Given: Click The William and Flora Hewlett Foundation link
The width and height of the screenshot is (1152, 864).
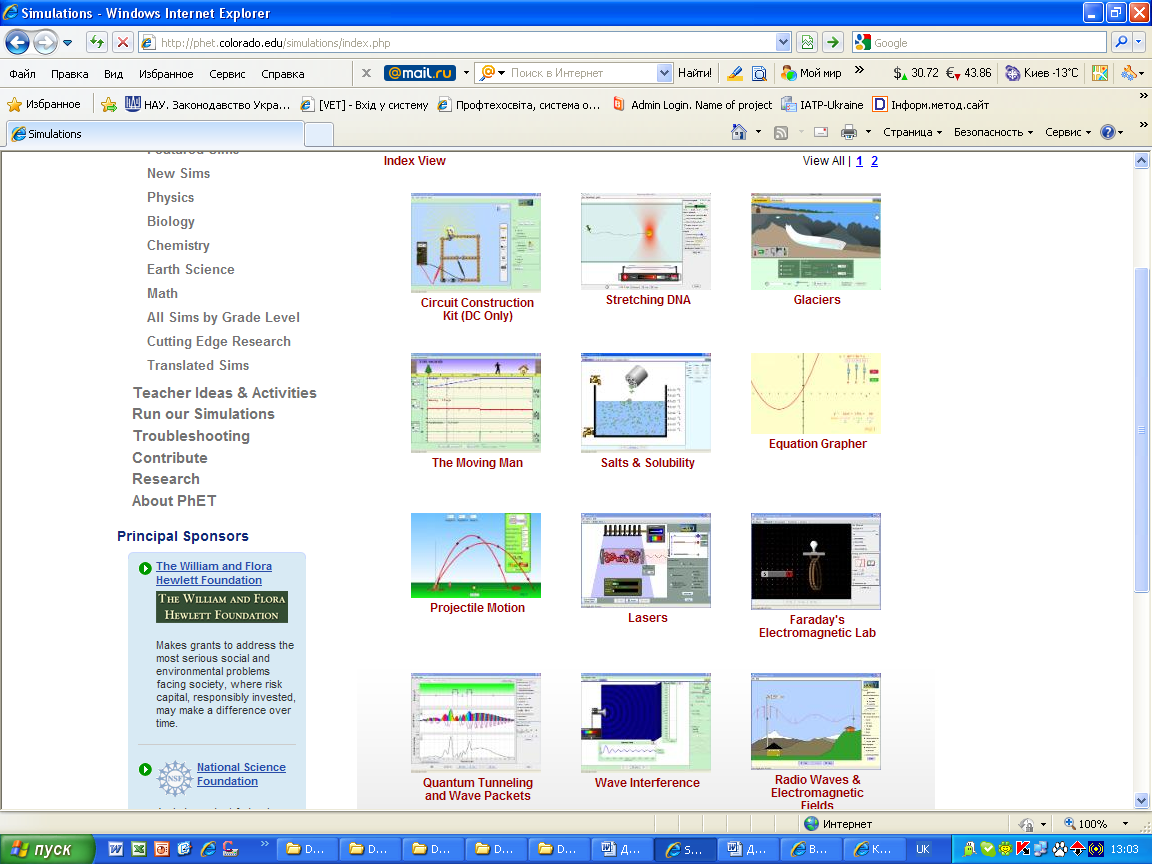Looking at the screenshot, I should coord(214,573).
